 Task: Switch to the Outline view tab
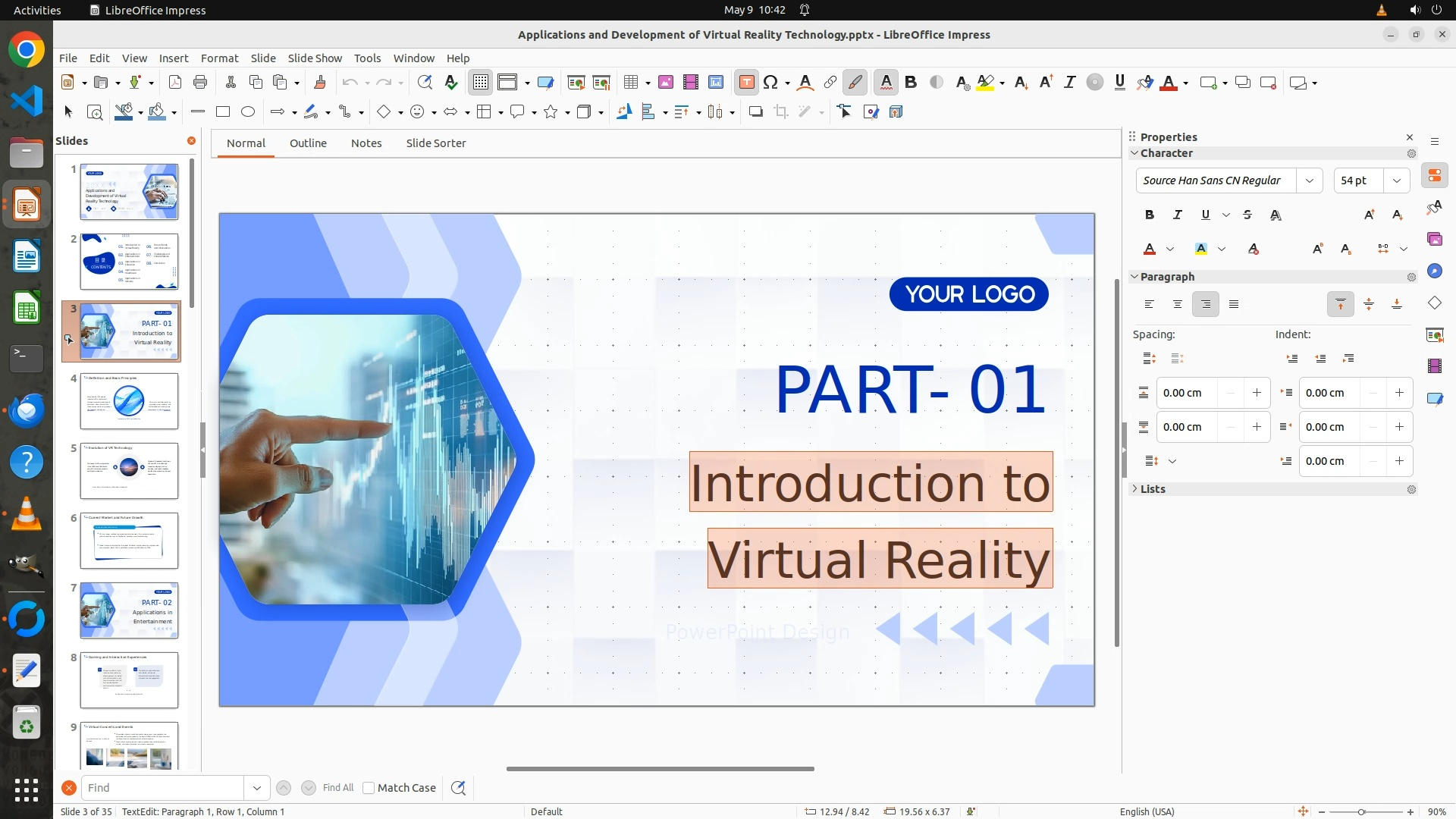tap(308, 143)
